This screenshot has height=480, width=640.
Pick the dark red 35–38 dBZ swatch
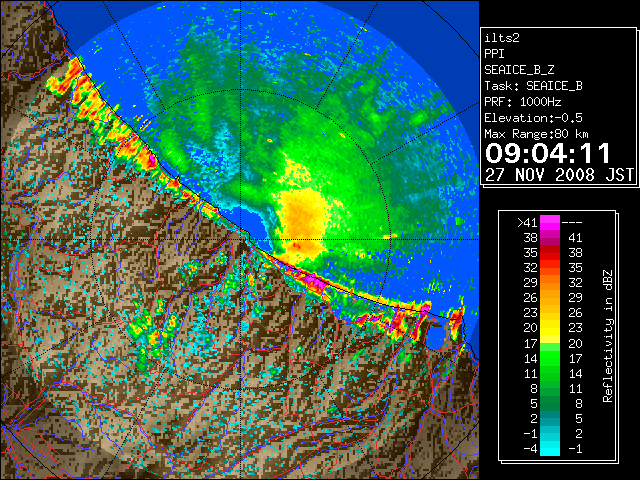click(550, 252)
